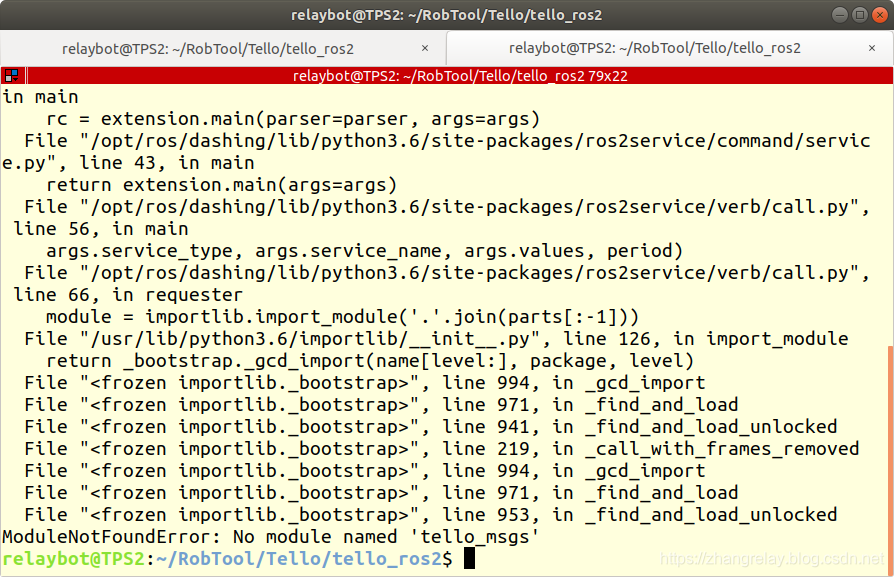Switch to the second terminal tab
Viewport: 894px width, 577px height.
[x=670, y=48]
